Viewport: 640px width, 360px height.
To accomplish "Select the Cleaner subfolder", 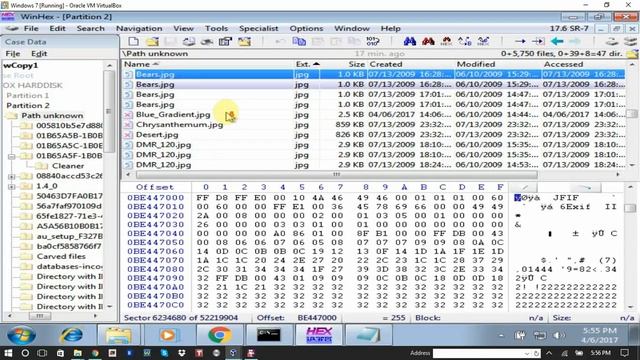I will tap(68, 166).
